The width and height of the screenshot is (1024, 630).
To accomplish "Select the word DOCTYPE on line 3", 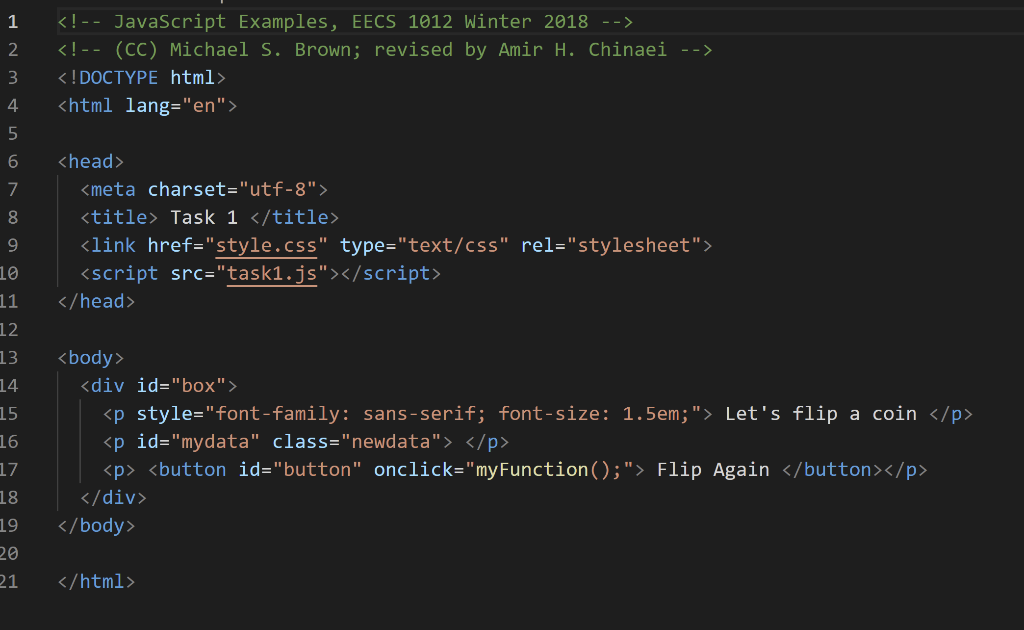I will [x=118, y=78].
